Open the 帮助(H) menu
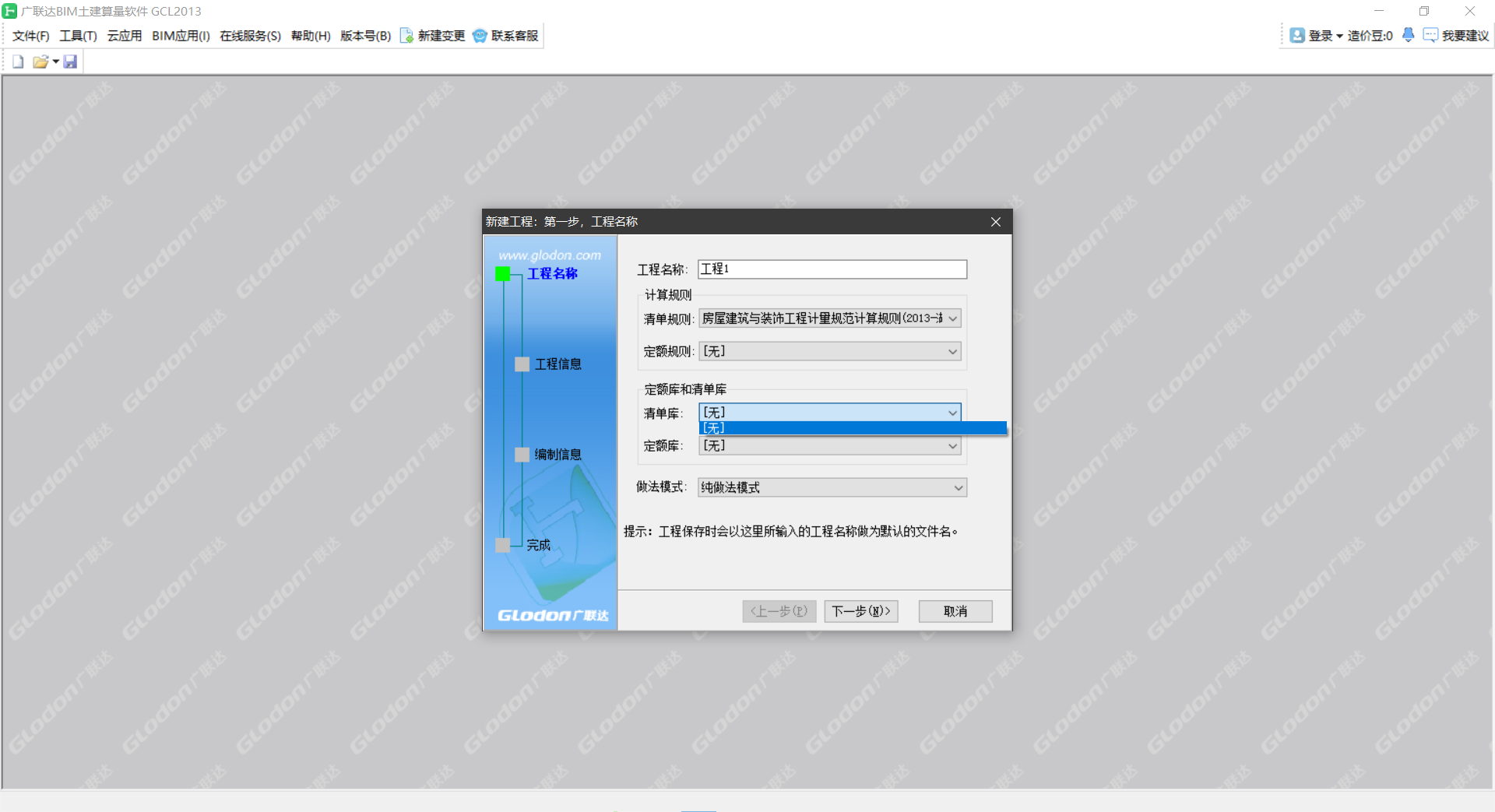 [311, 36]
